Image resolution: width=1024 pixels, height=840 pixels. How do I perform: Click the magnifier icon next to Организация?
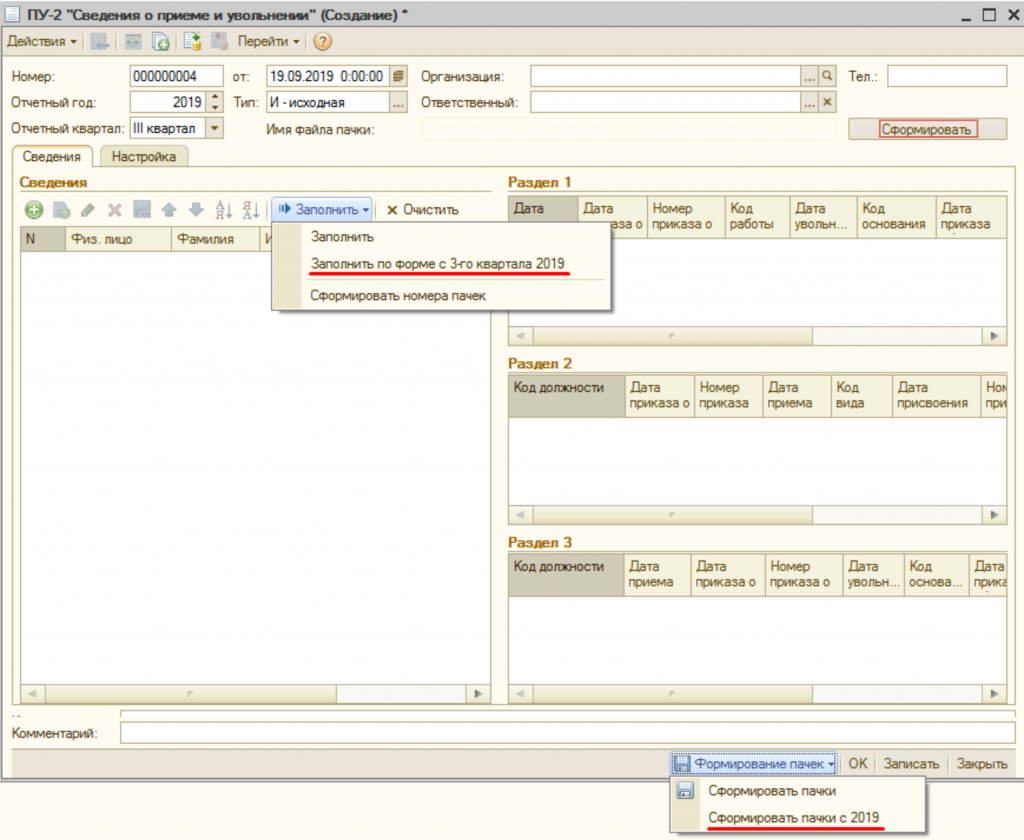point(827,76)
